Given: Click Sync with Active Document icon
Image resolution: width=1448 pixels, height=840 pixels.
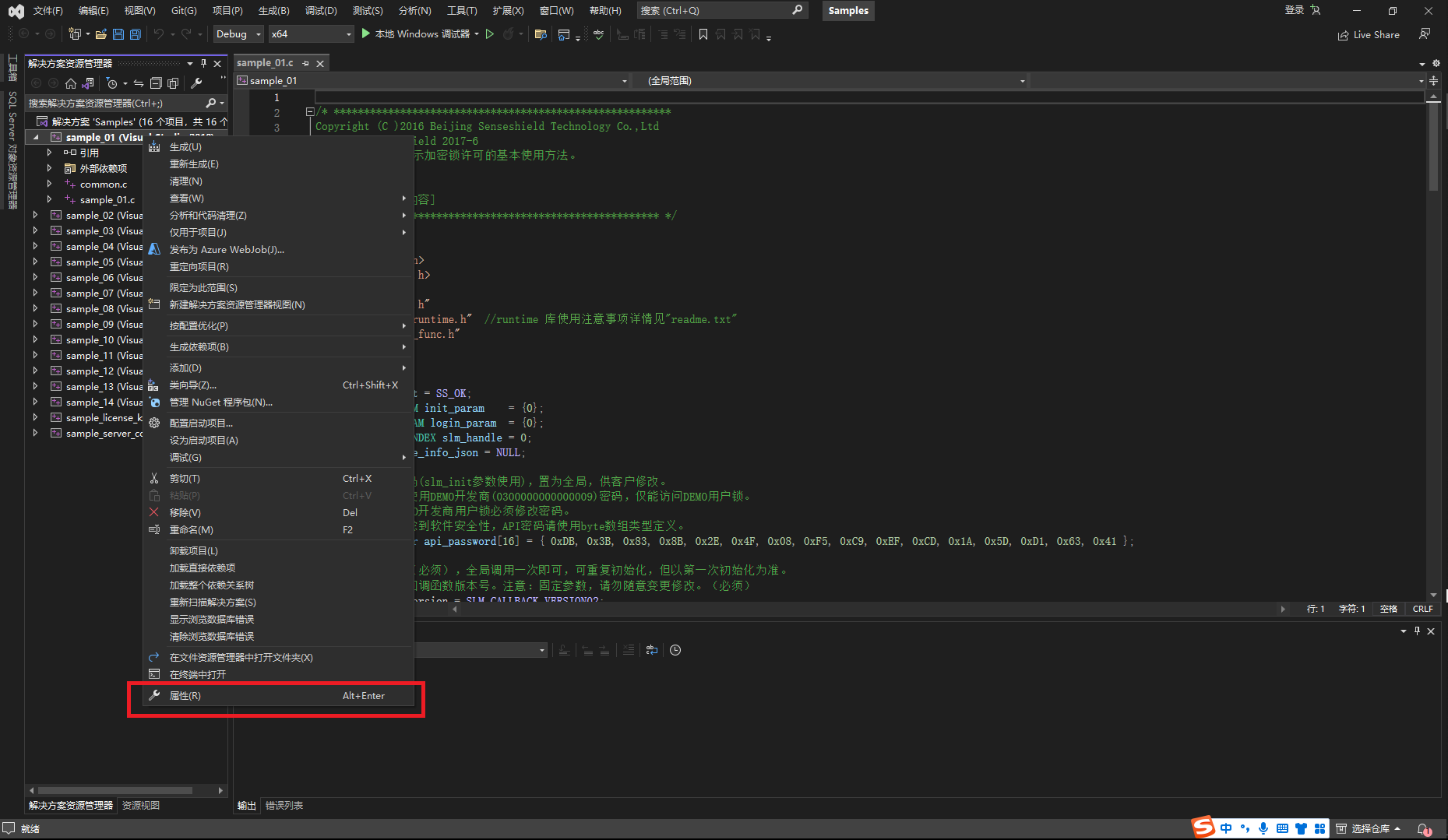Looking at the screenshot, I should click(139, 83).
